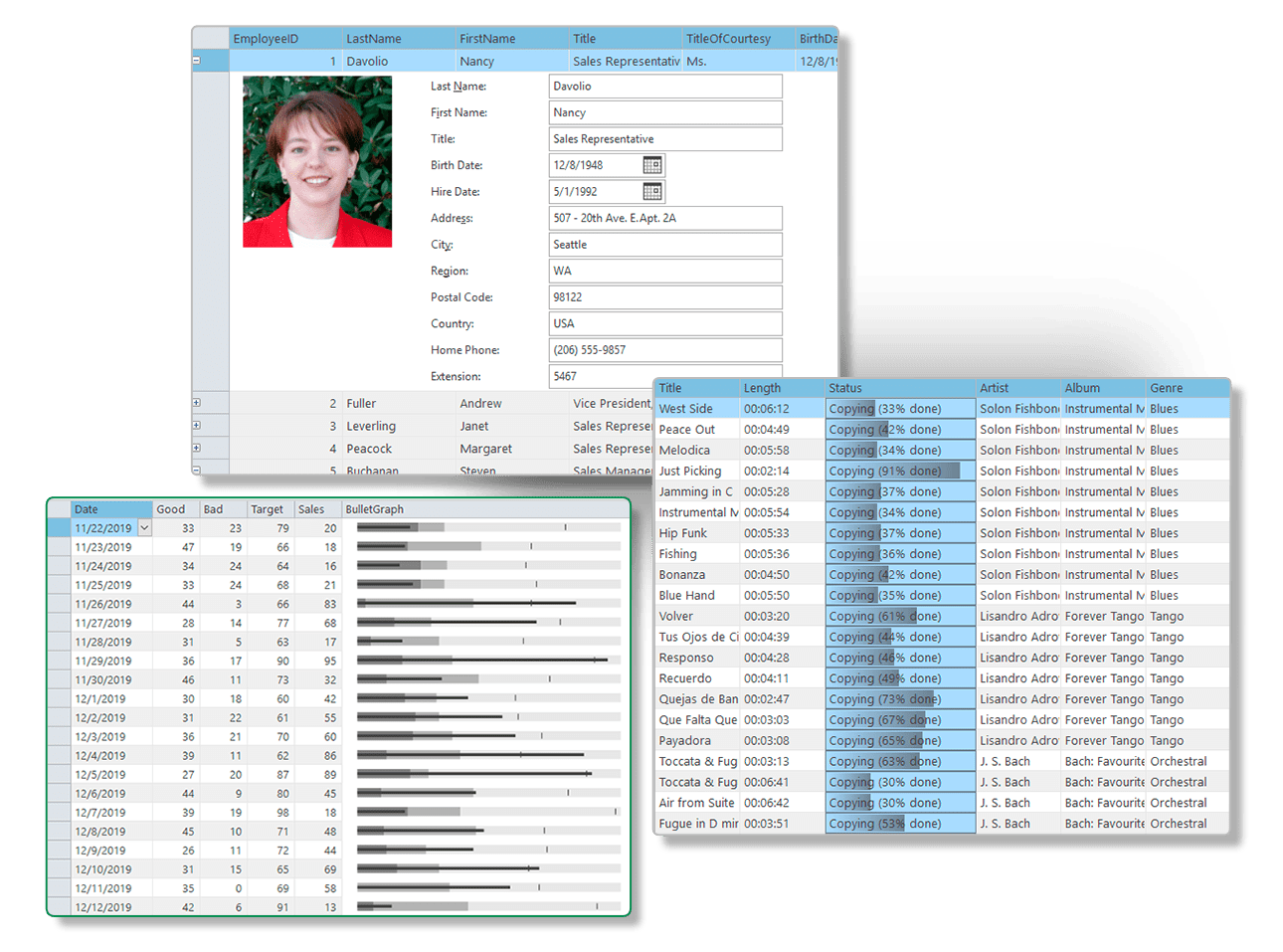The height and width of the screenshot is (952, 1283).
Task: Click the Home Phone input field
Action: 664,349
